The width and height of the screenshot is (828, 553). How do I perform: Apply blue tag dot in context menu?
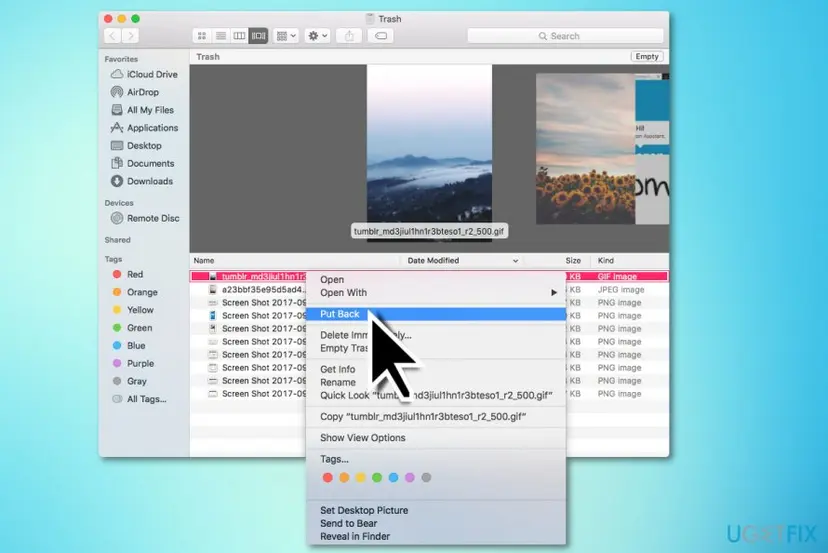coord(393,477)
